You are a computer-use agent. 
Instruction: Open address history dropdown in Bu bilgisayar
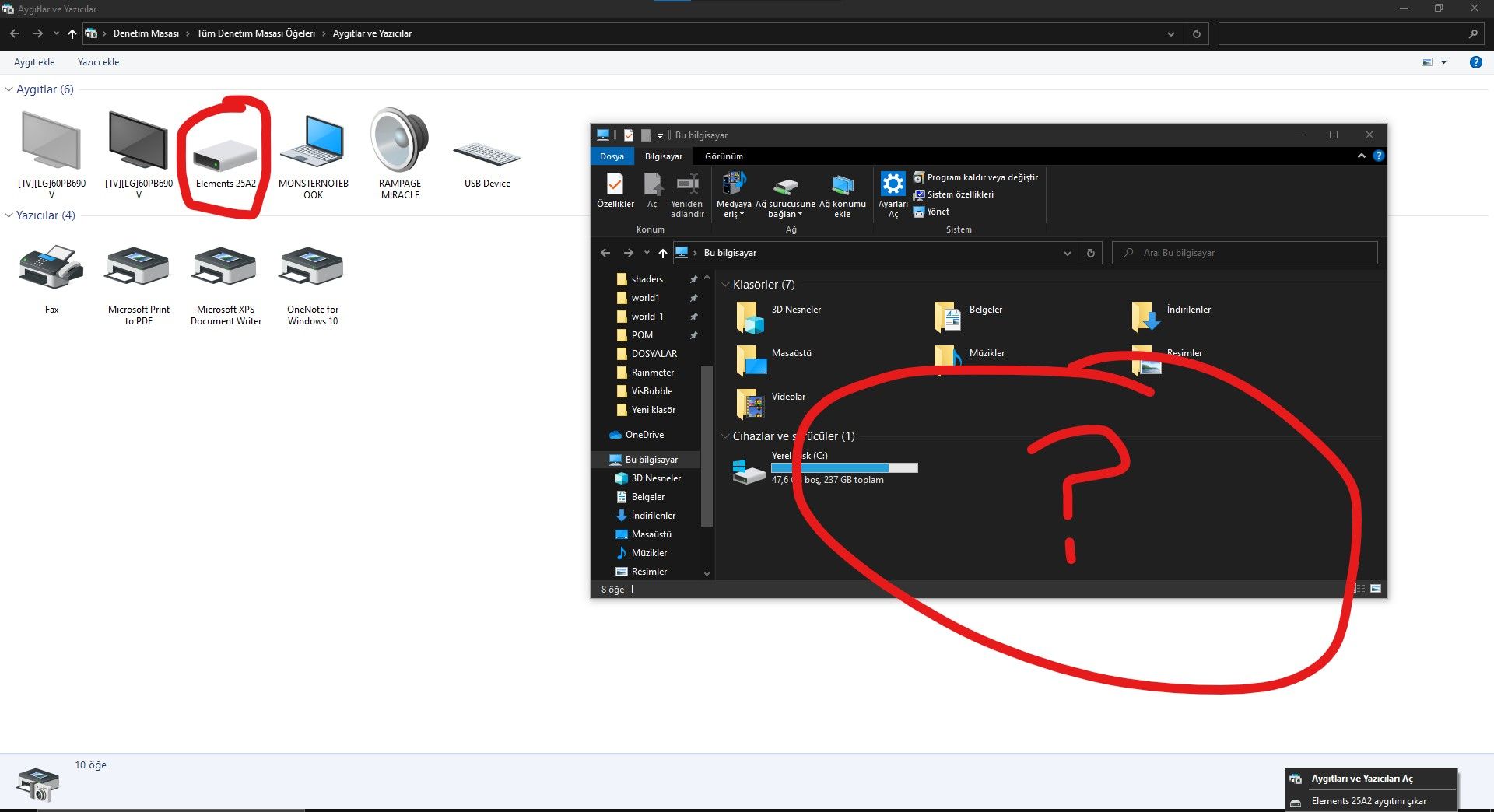(1068, 253)
